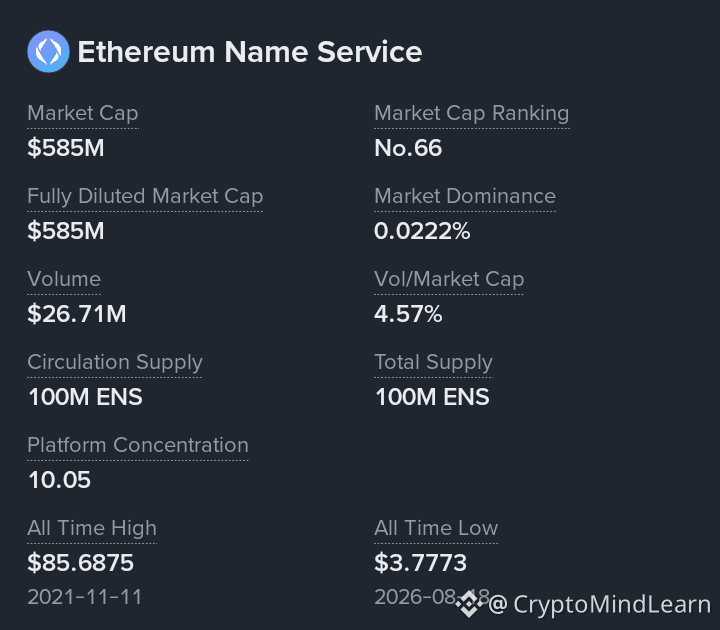This screenshot has width=720, height=630.
Task: Click Fully Diluted Market Cap label
Action: (145, 197)
